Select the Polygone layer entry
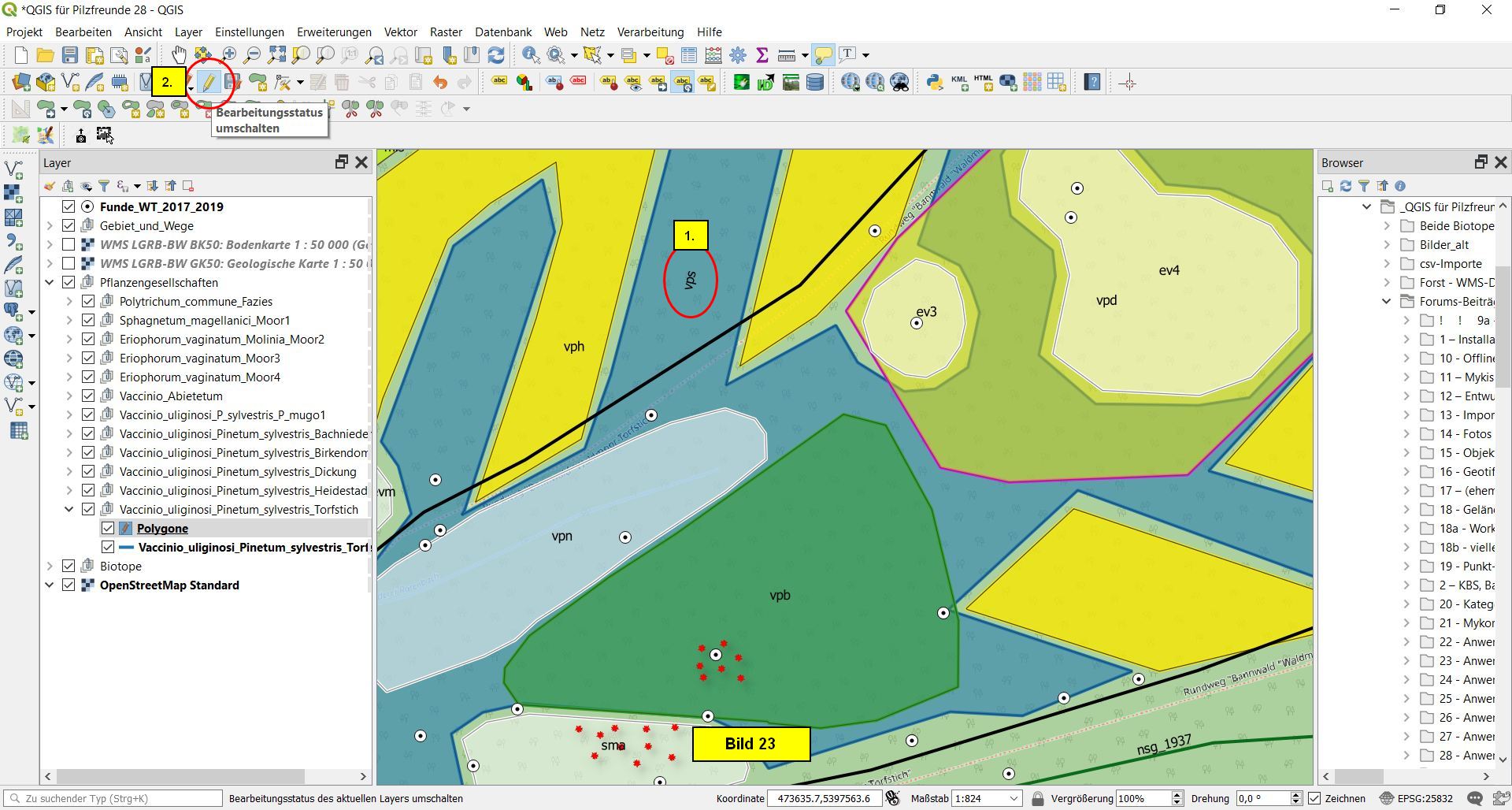 coord(162,529)
